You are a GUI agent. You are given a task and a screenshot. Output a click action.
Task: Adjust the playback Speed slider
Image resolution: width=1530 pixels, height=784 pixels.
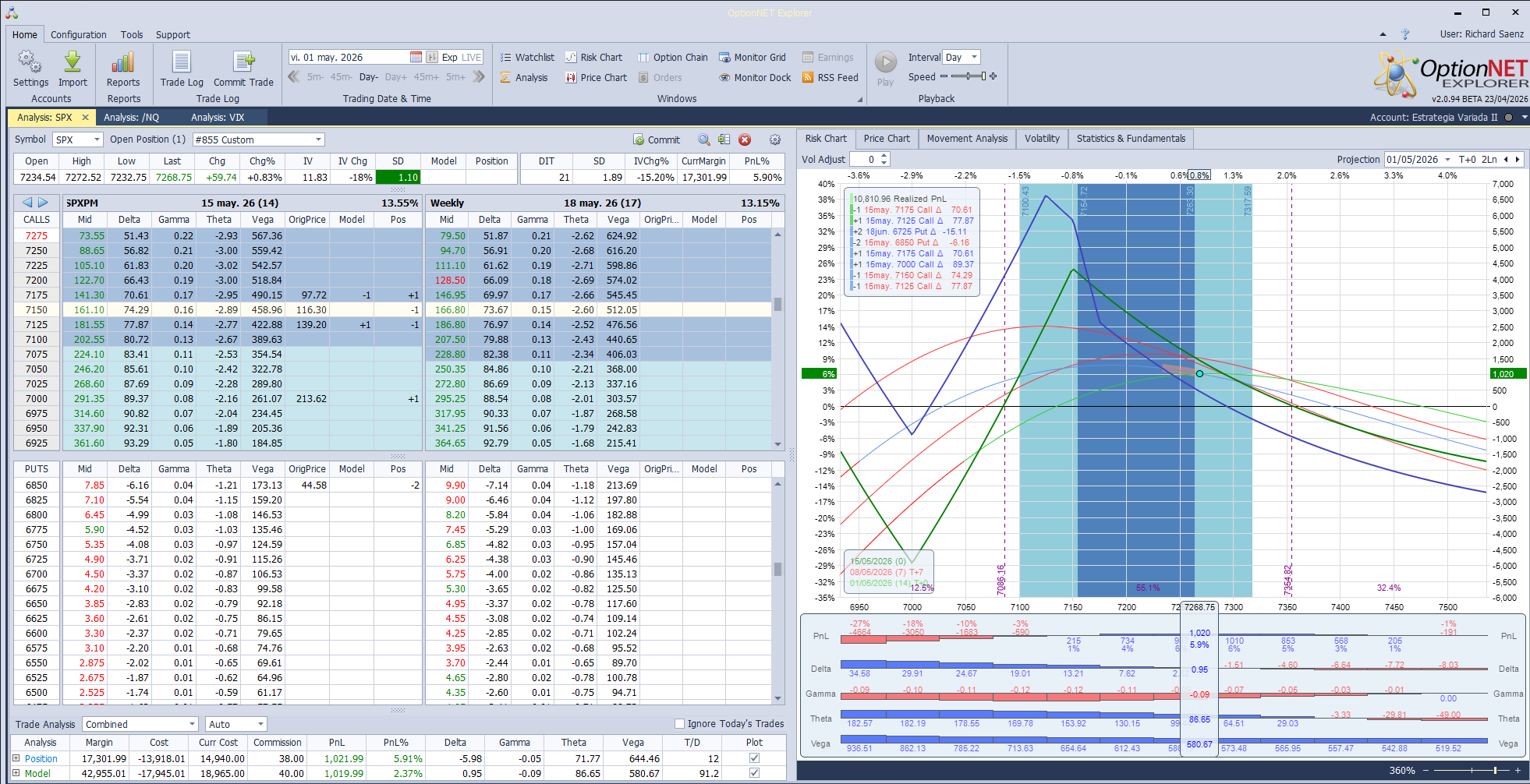(969, 76)
